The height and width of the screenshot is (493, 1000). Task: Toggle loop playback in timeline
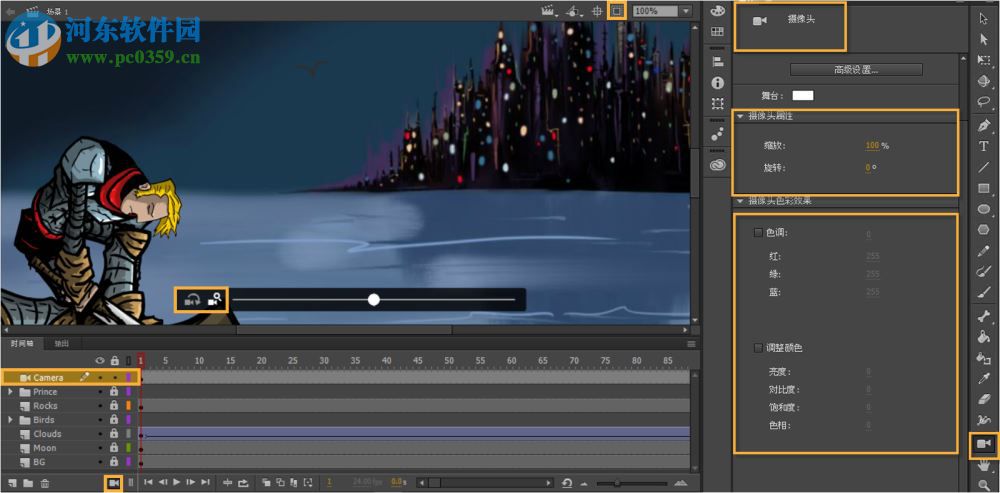click(x=242, y=483)
